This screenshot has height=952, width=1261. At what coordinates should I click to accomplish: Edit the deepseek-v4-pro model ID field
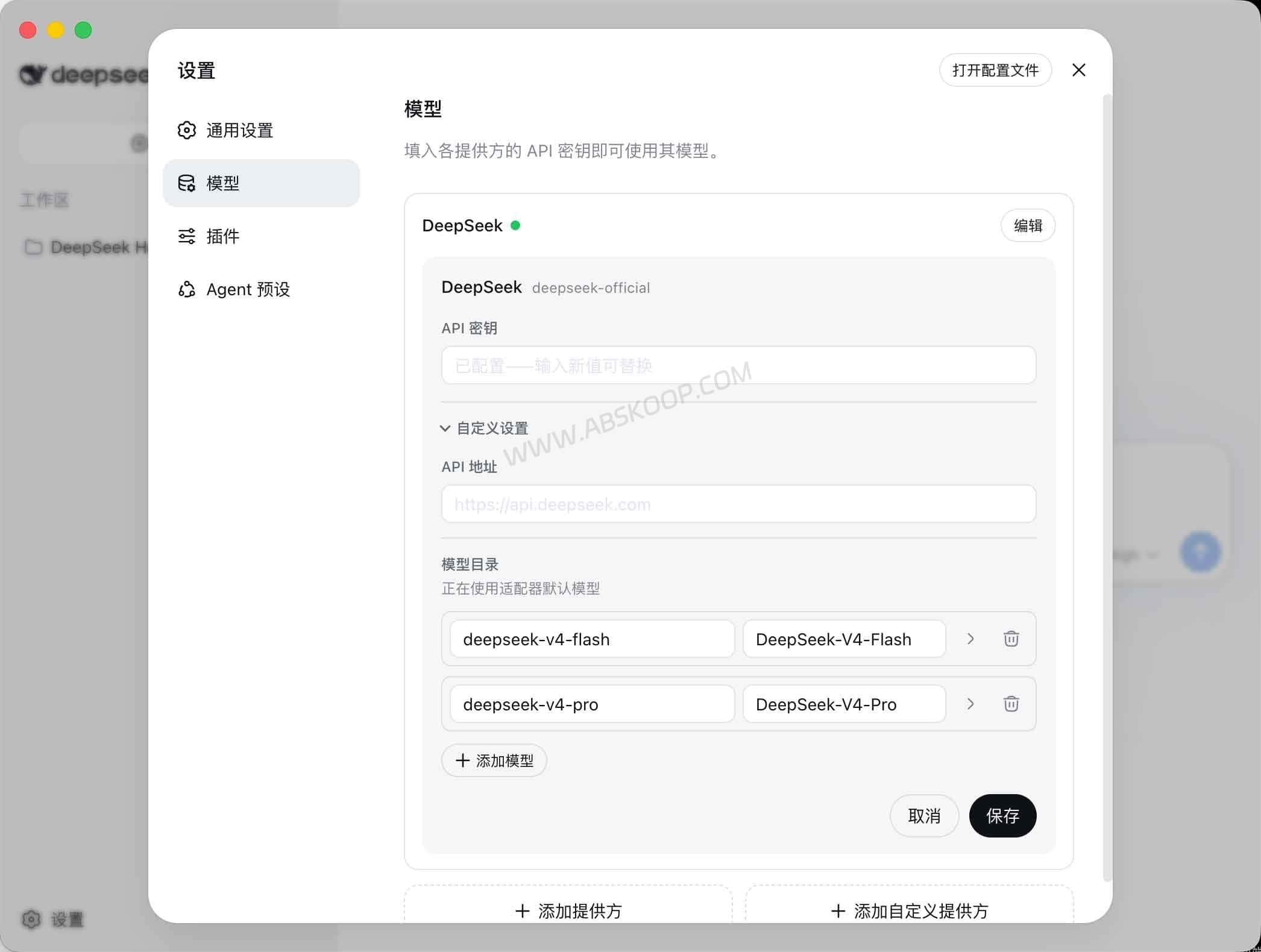coord(592,704)
